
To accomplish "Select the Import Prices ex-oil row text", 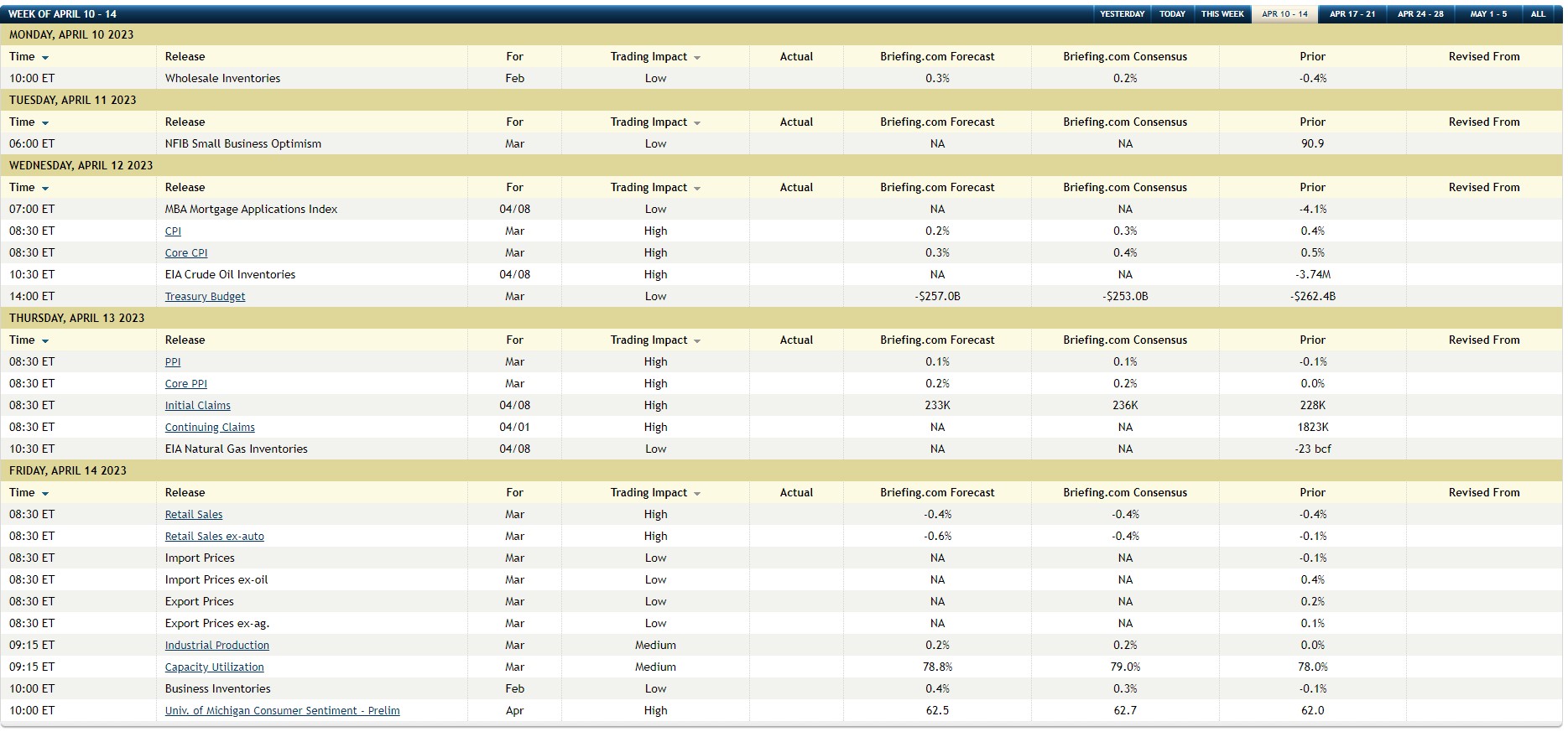I will 216,579.
